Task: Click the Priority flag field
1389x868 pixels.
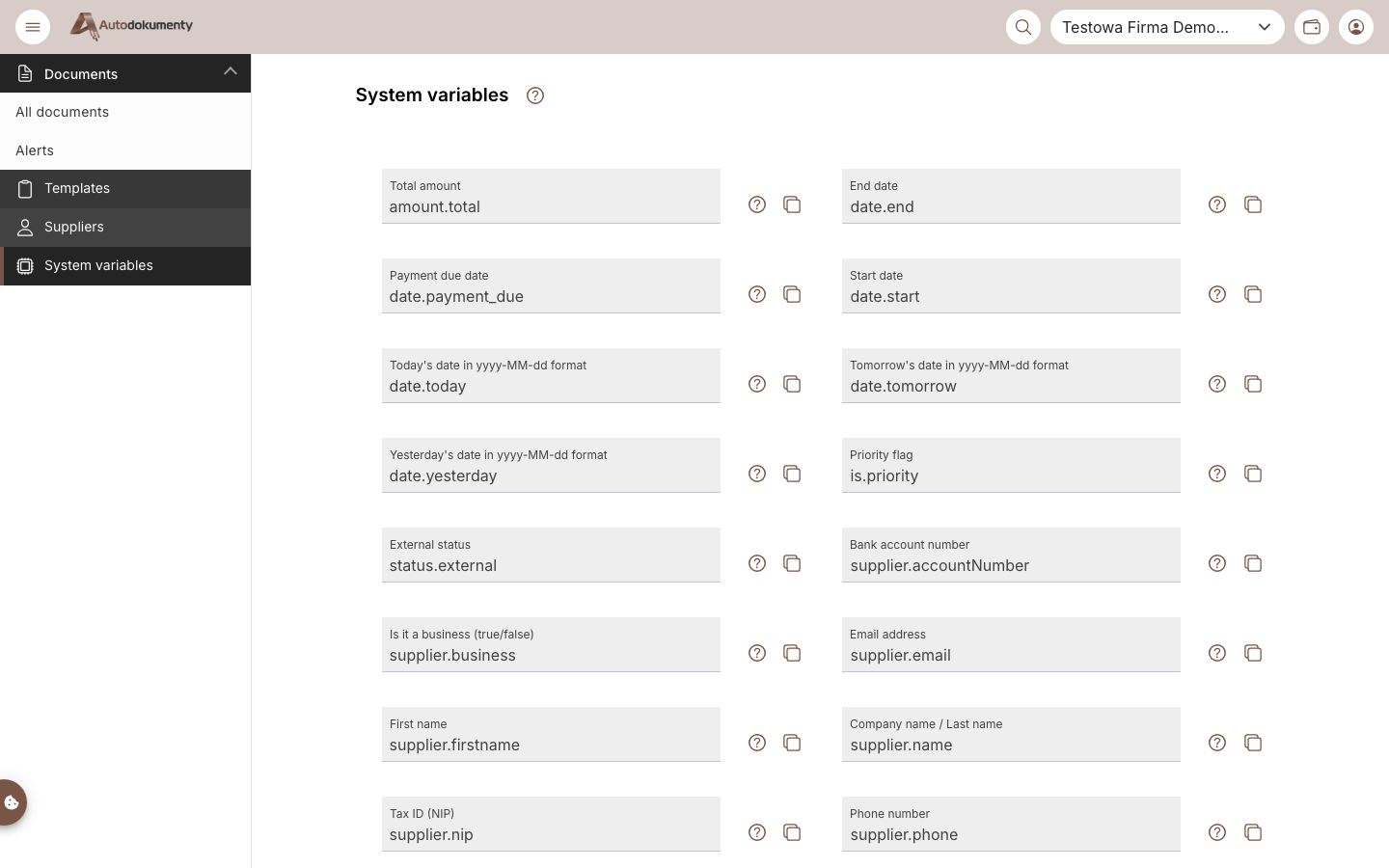Action: [x=1011, y=466]
